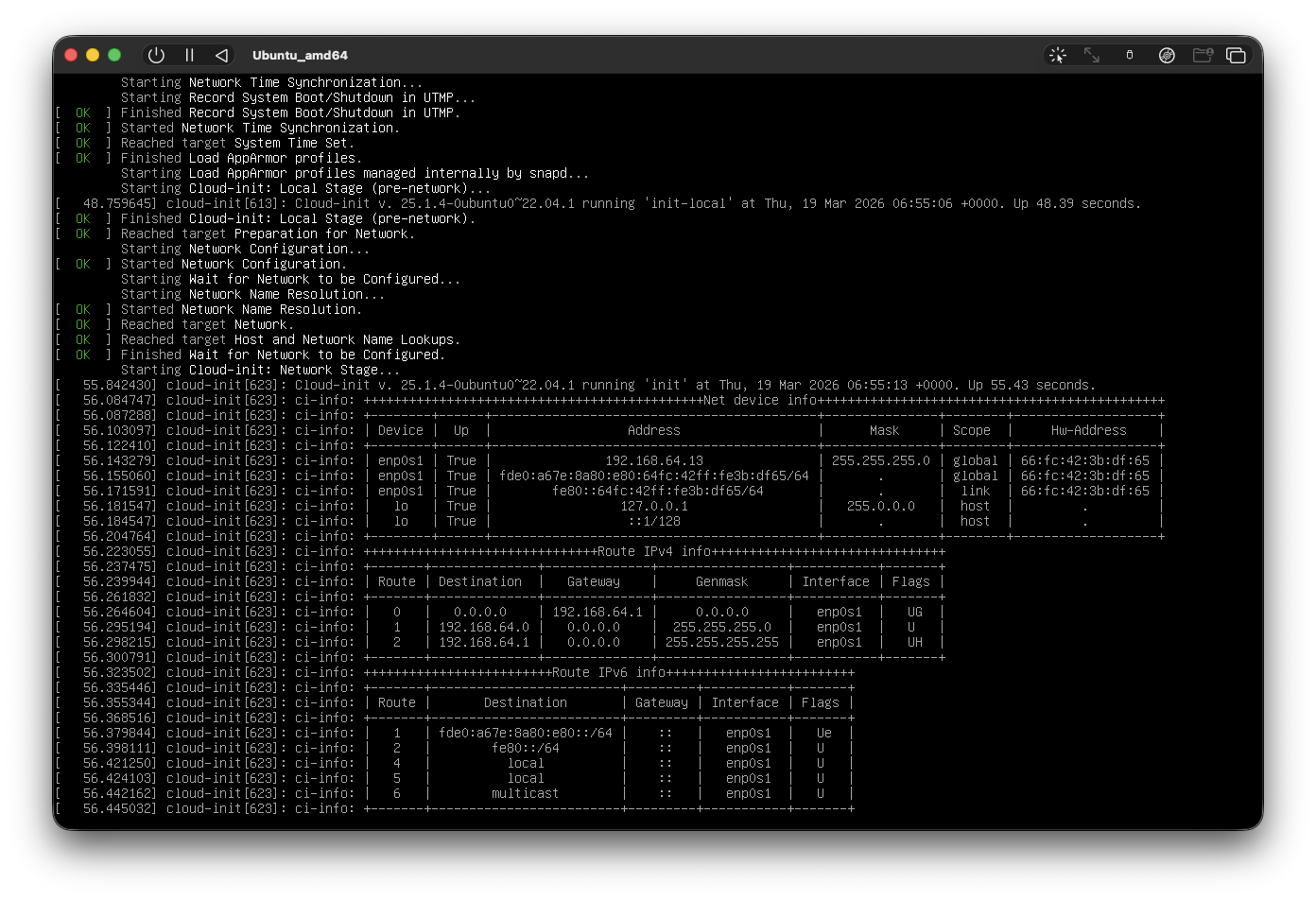Close the Ubuntu_amd64 VM window

(x=71, y=56)
